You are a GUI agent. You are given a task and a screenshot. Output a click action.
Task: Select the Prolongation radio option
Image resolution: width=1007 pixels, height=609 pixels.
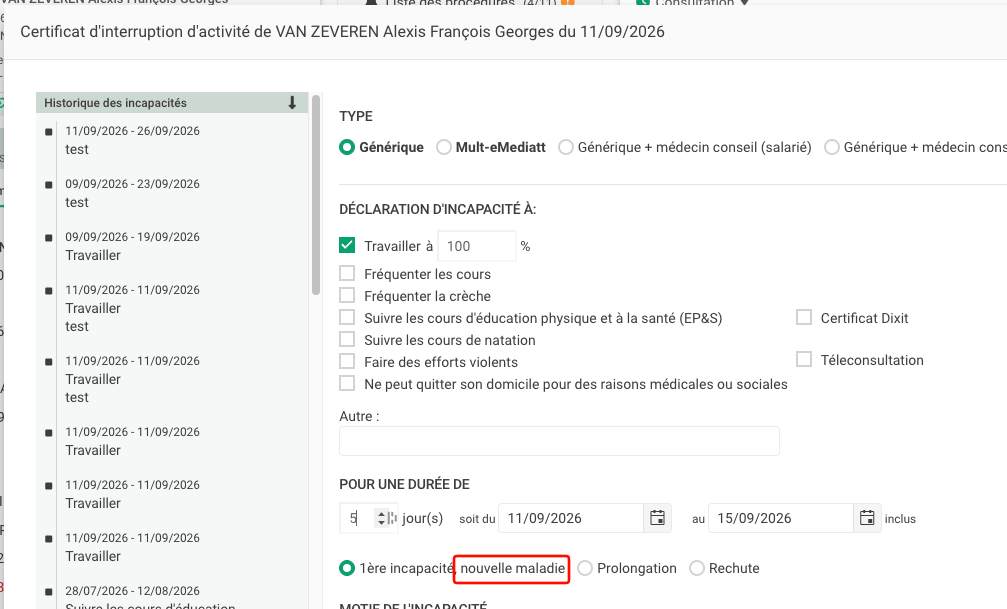point(585,568)
